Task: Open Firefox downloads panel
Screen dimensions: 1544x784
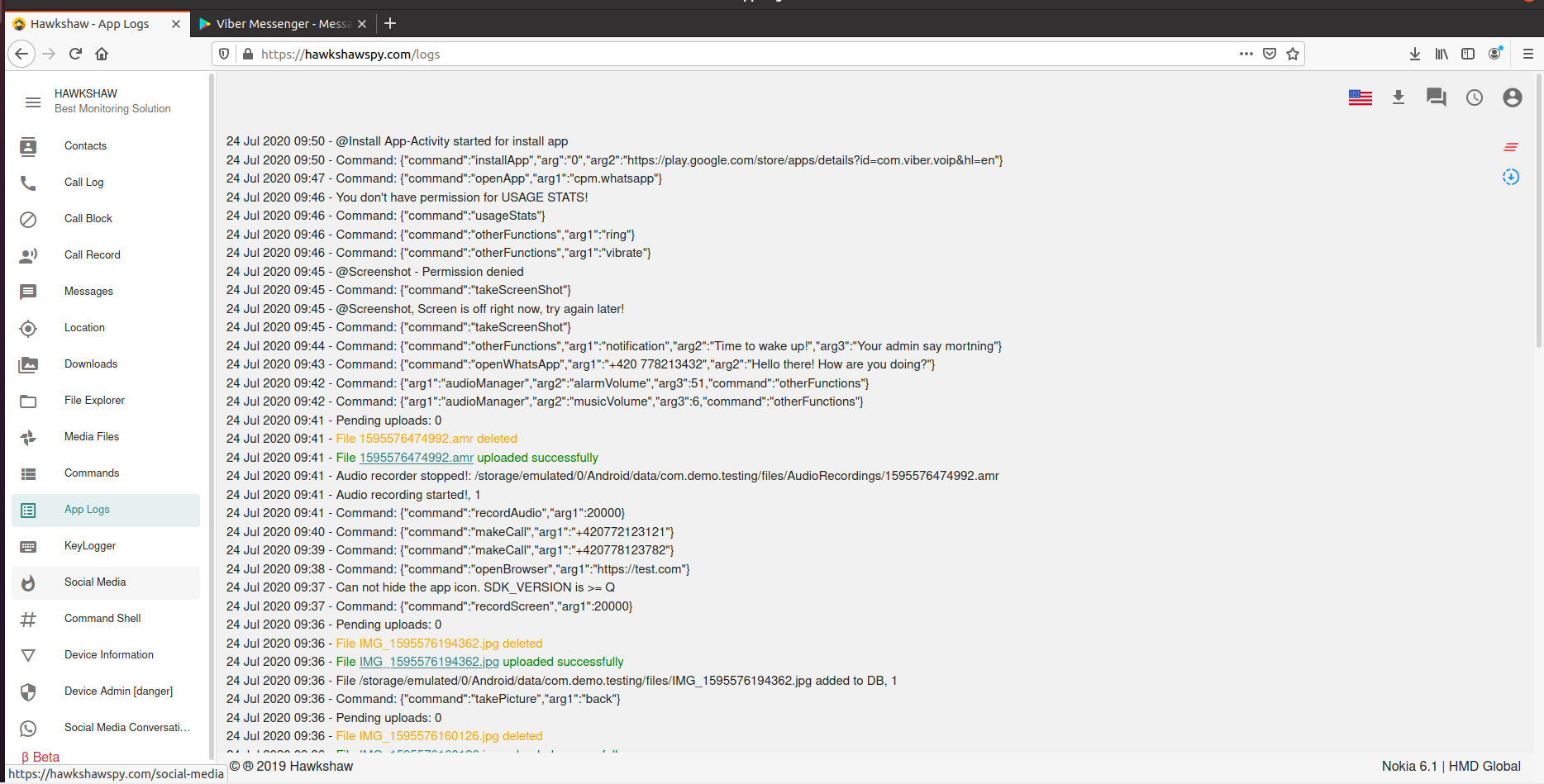Action: click(1415, 54)
